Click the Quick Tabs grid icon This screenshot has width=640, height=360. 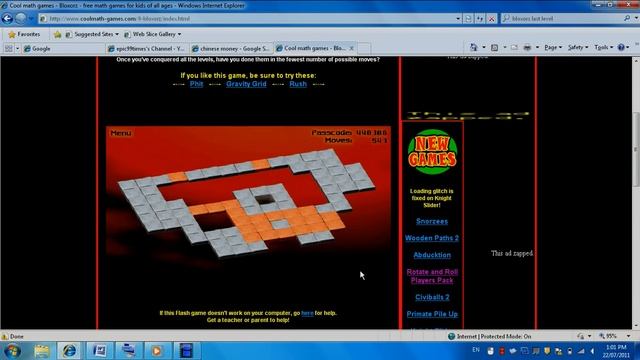click(9, 48)
